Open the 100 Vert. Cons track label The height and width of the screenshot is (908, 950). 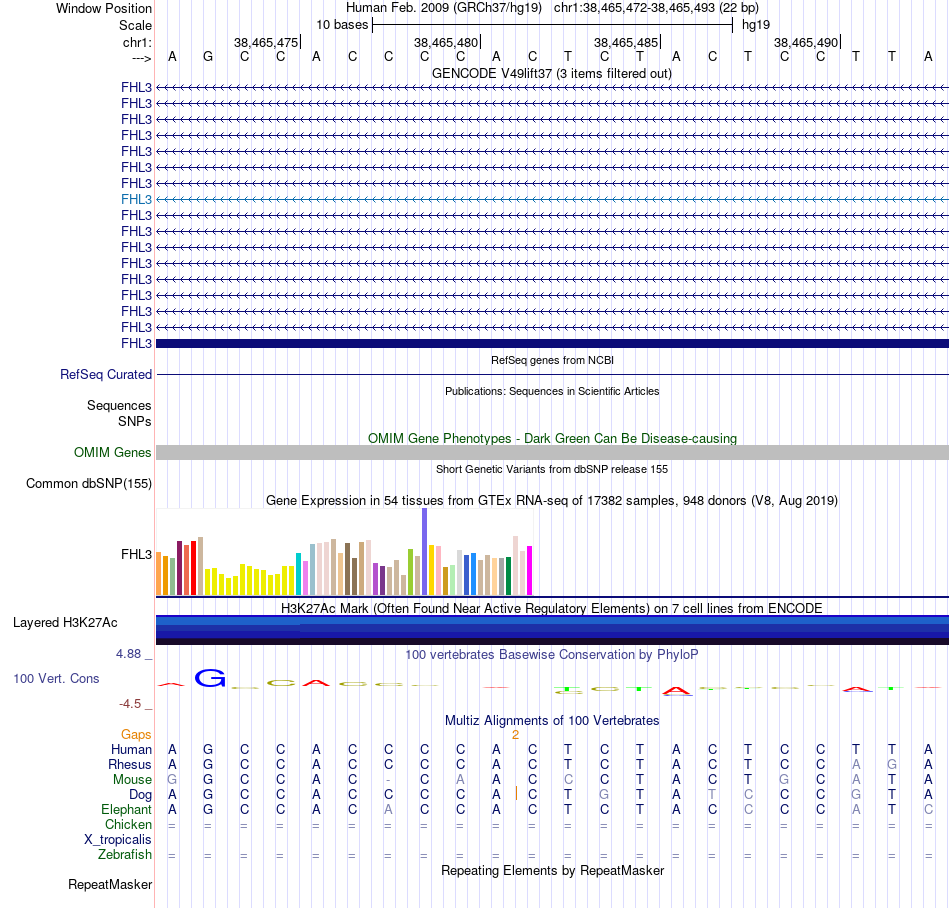pyautogui.click(x=56, y=678)
